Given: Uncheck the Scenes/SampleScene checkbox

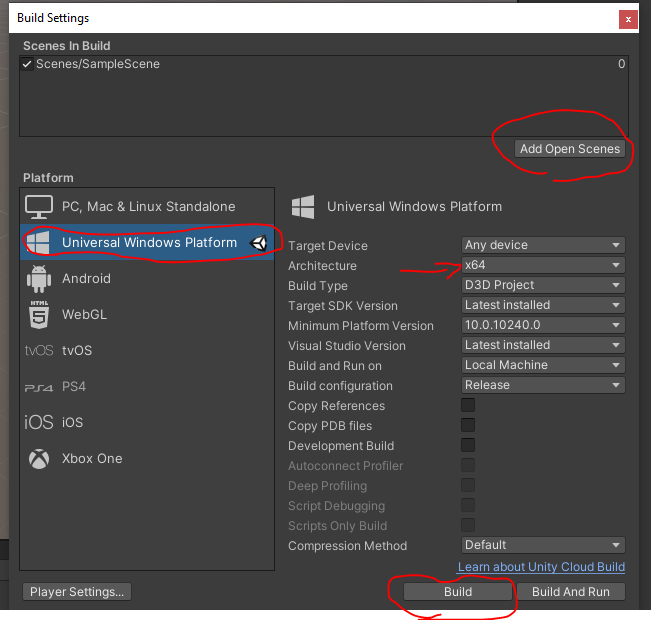Looking at the screenshot, I should click(x=27, y=64).
